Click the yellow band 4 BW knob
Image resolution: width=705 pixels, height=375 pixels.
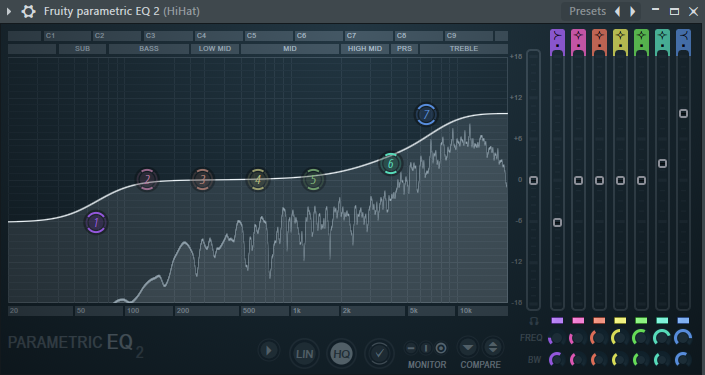pos(620,359)
